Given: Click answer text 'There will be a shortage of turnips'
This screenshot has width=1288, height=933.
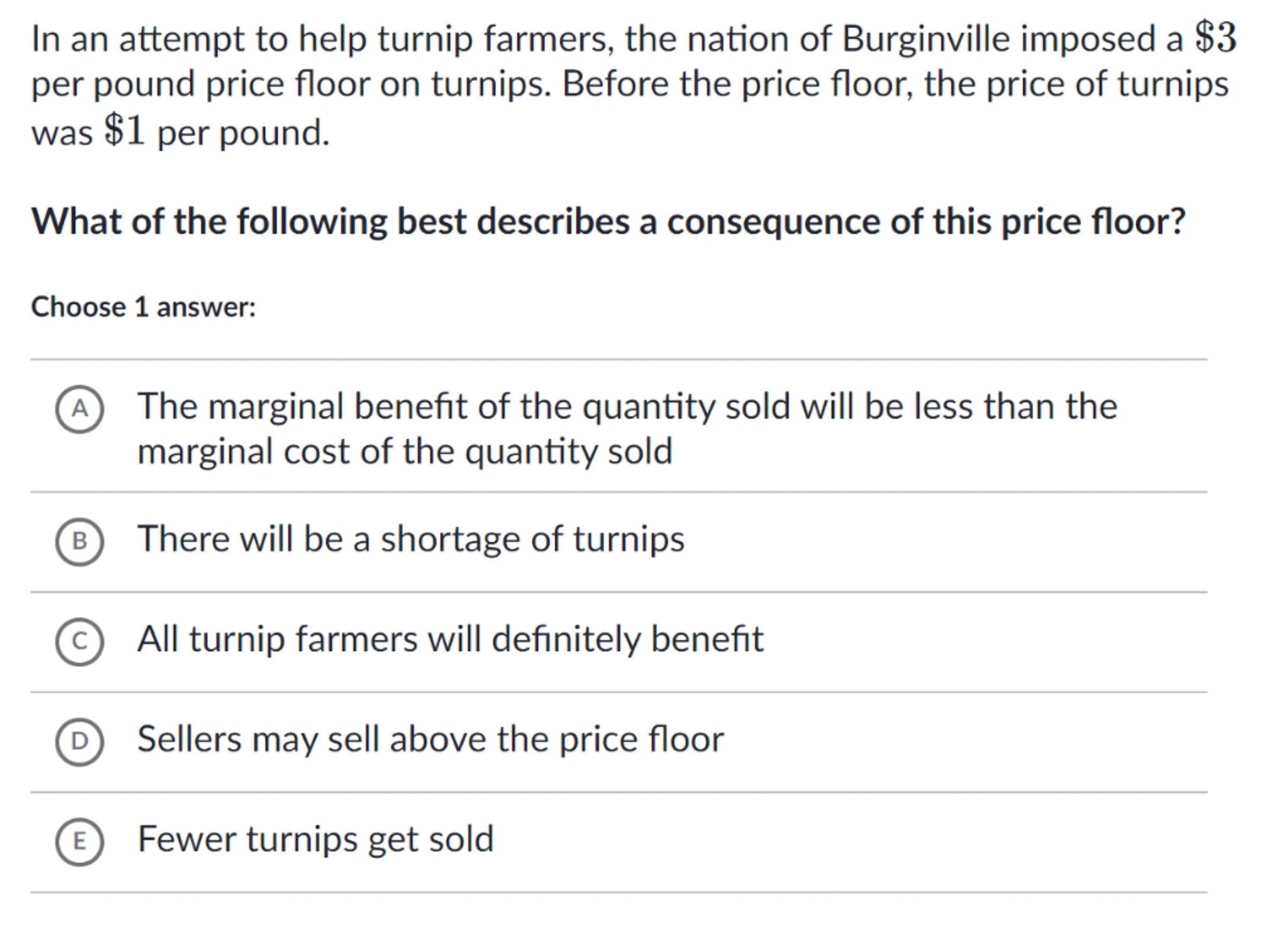Looking at the screenshot, I should coord(411,539).
